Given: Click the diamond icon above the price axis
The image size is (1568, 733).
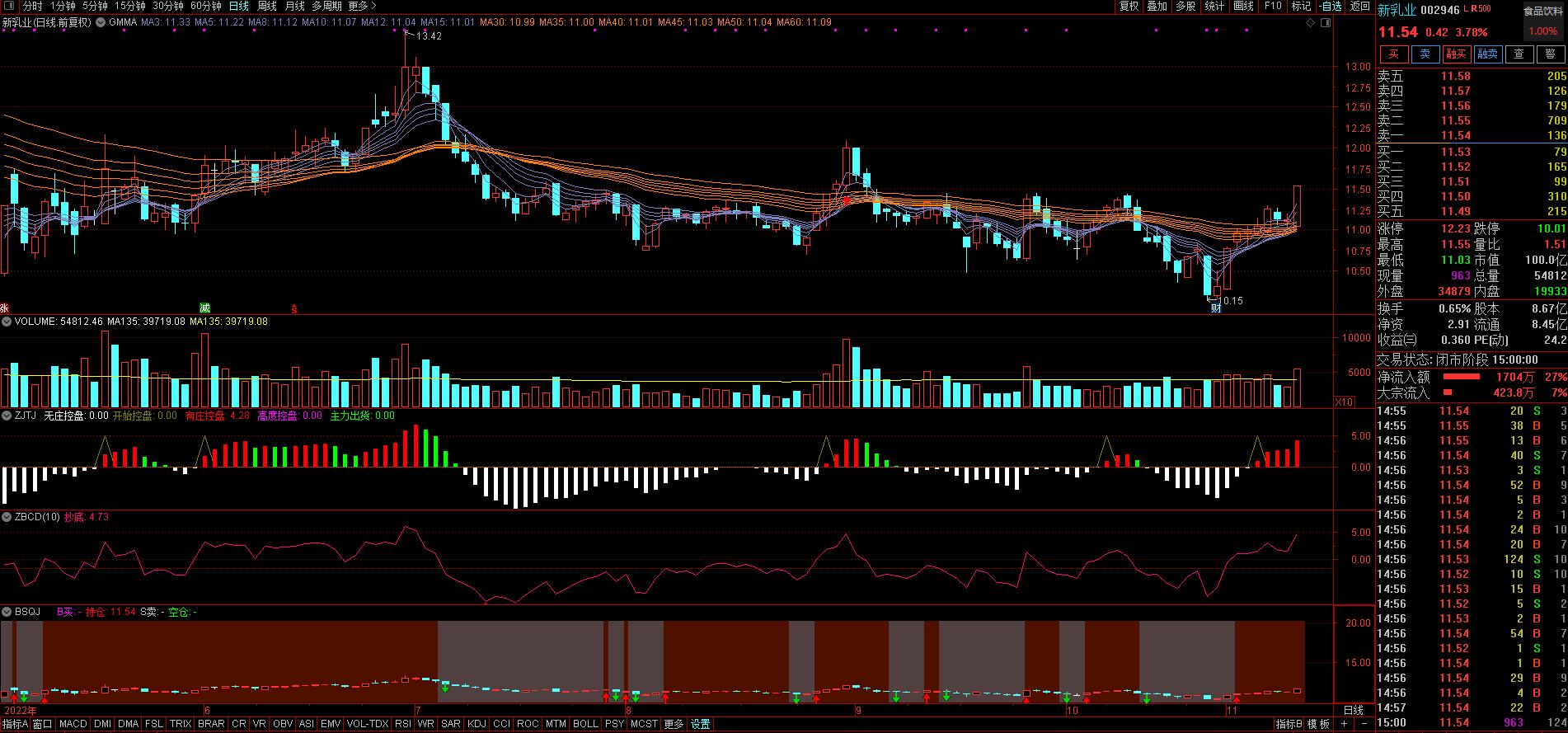Looking at the screenshot, I should point(1310,23).
